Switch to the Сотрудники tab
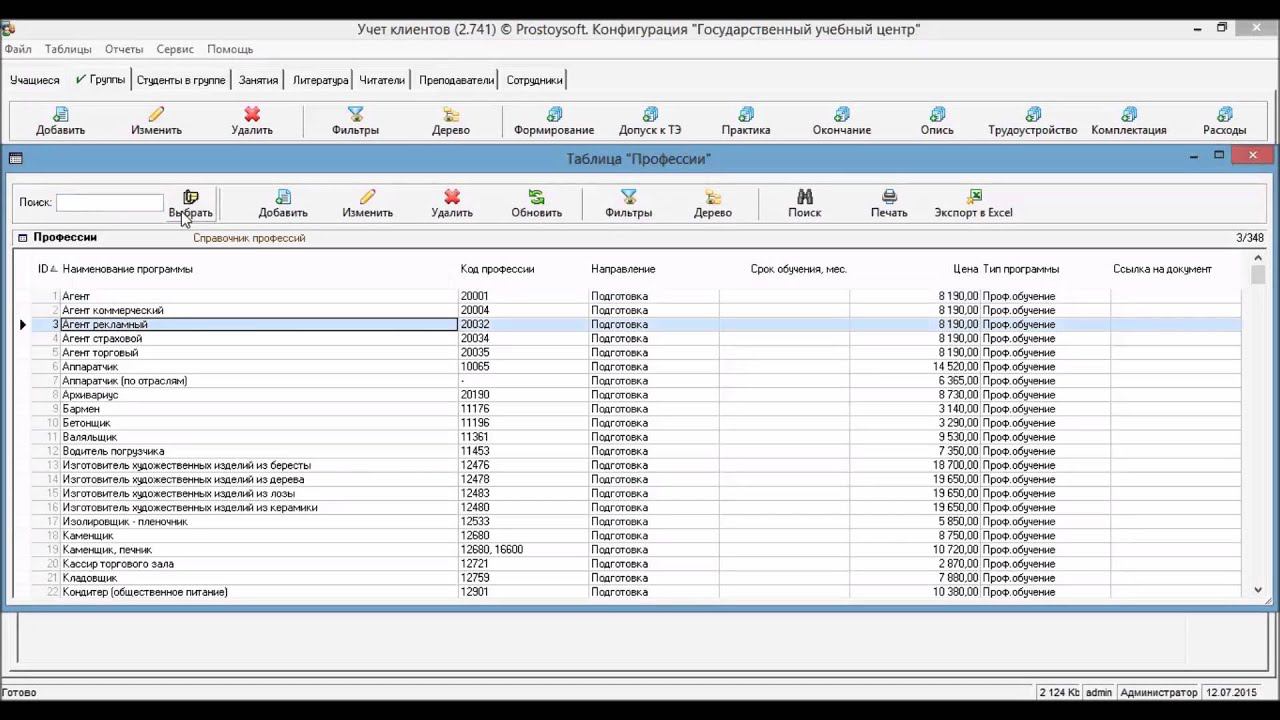 [534, 80]
